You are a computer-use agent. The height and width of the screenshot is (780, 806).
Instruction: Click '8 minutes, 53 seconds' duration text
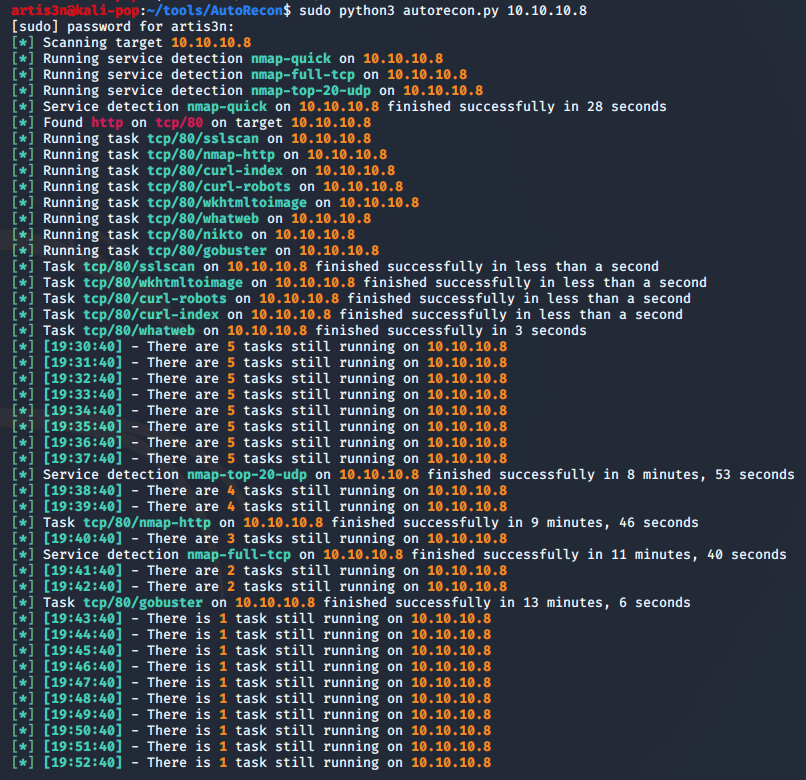coord(710,474)
